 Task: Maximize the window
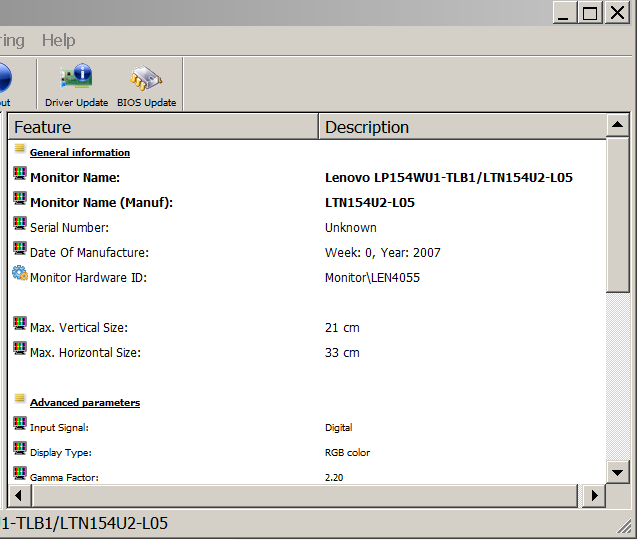[590, 13]
